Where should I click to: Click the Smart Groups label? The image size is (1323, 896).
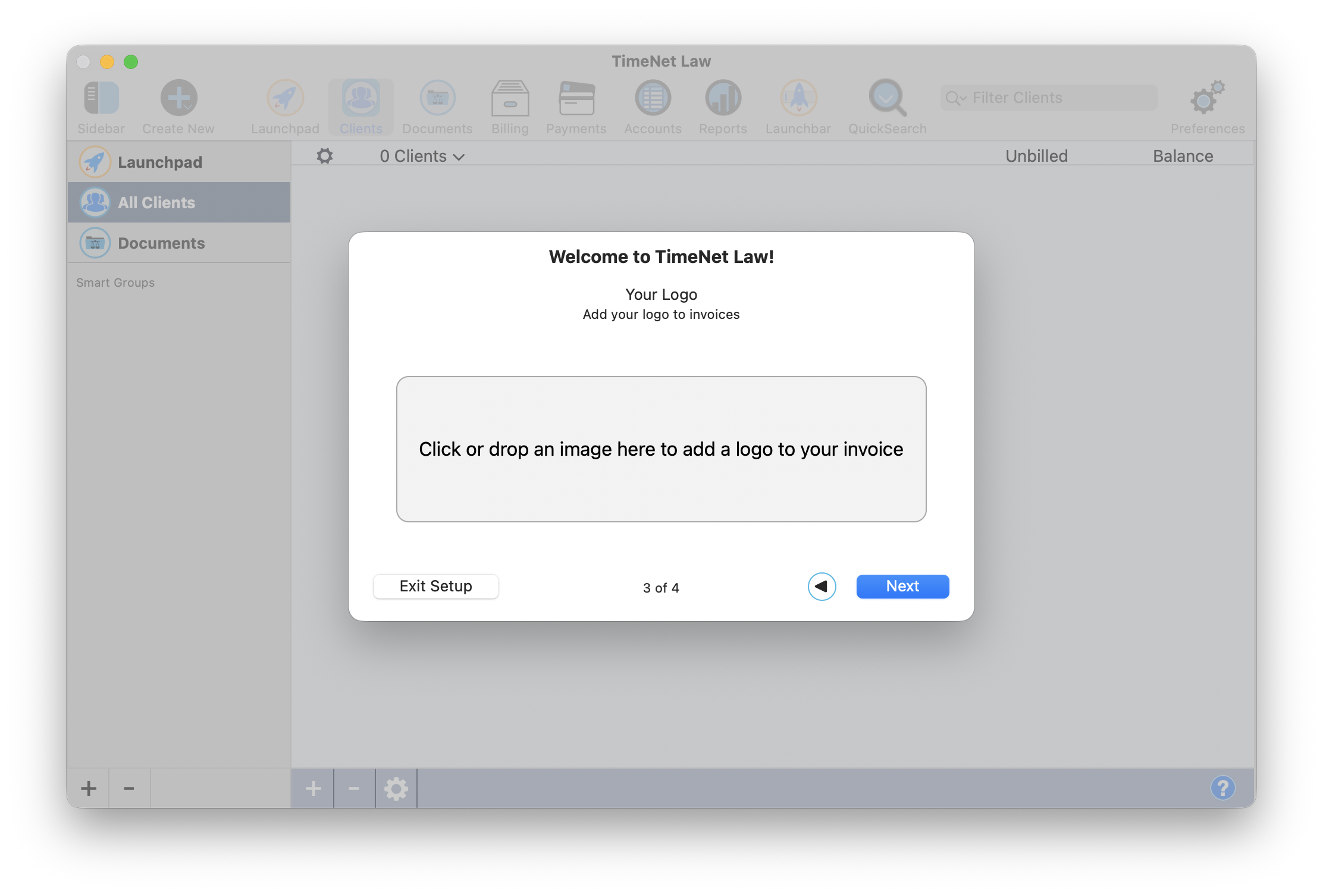[115, 283]
